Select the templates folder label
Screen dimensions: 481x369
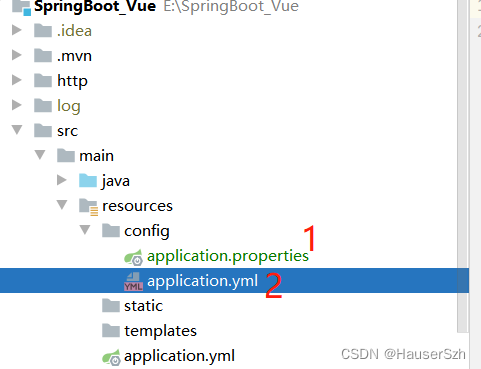click(160, 331)
